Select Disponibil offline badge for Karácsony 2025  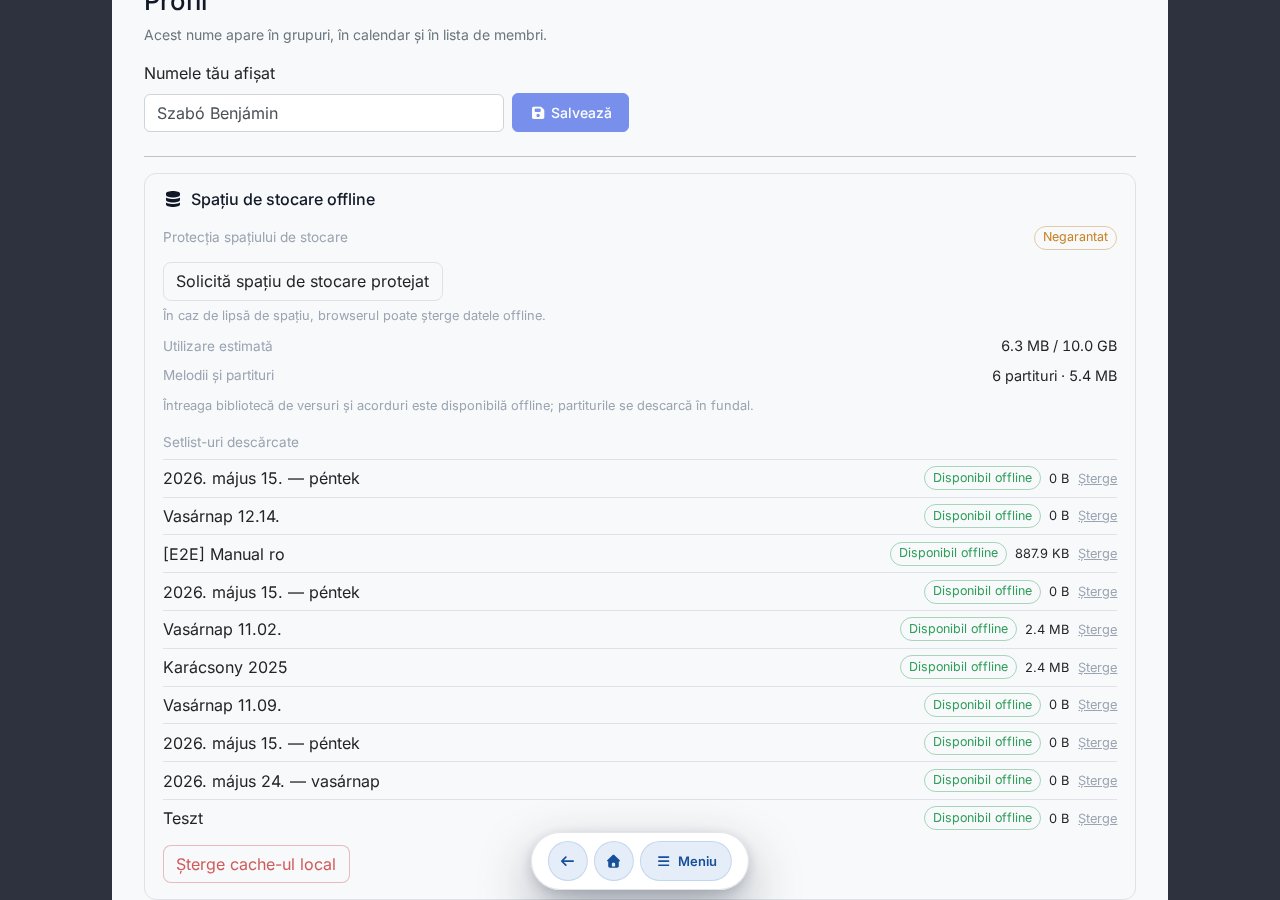[x=958, y=667]
